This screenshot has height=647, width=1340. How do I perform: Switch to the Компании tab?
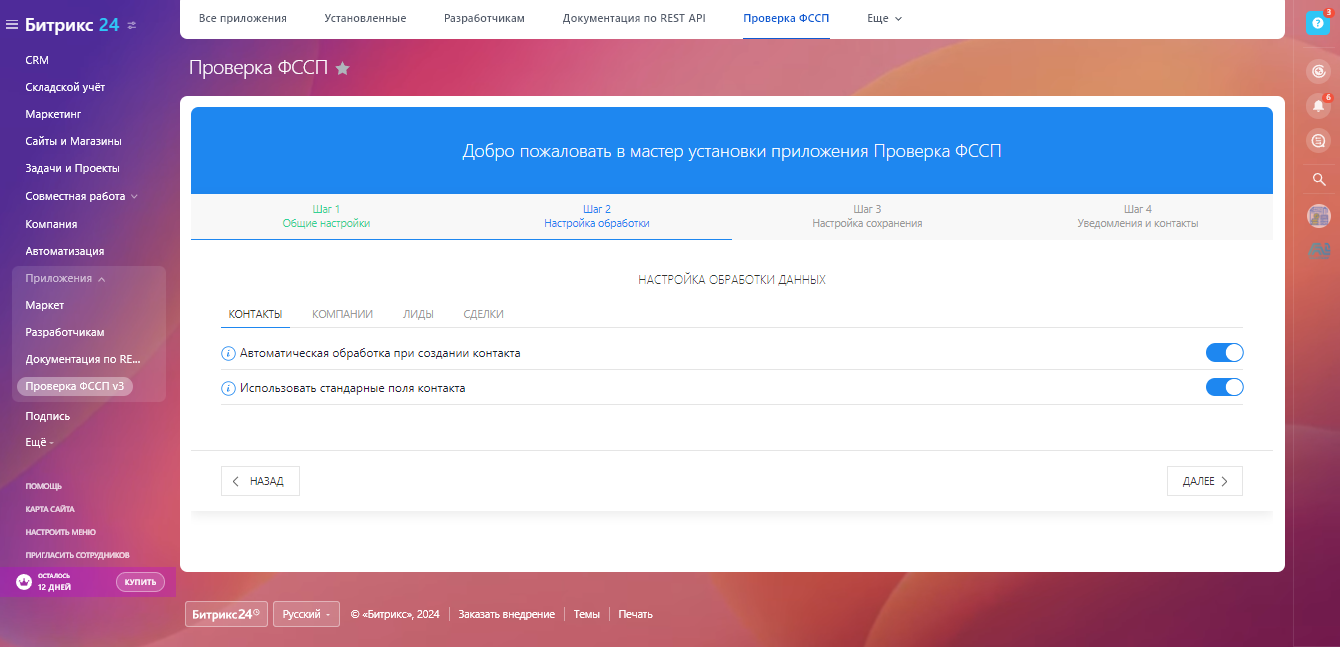(342, 314)
